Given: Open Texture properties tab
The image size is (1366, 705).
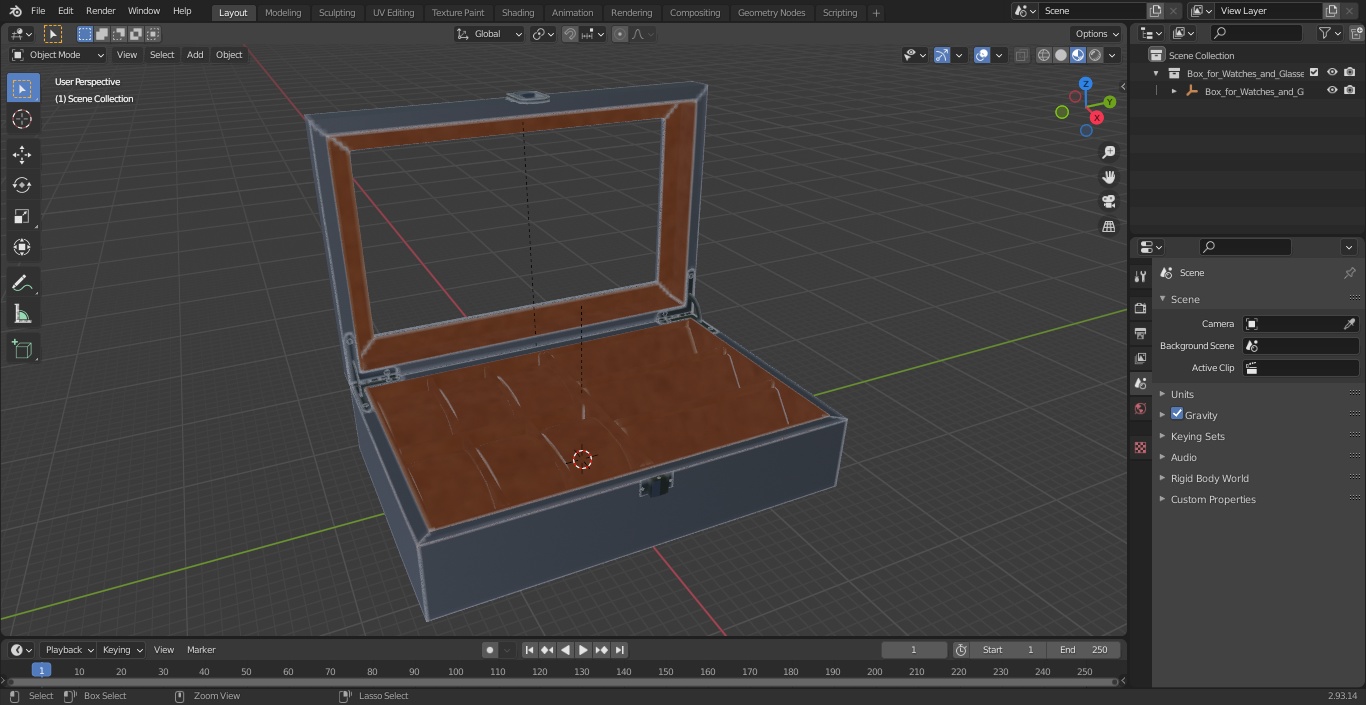Looking at the screenshot, I should [1140, 447].
